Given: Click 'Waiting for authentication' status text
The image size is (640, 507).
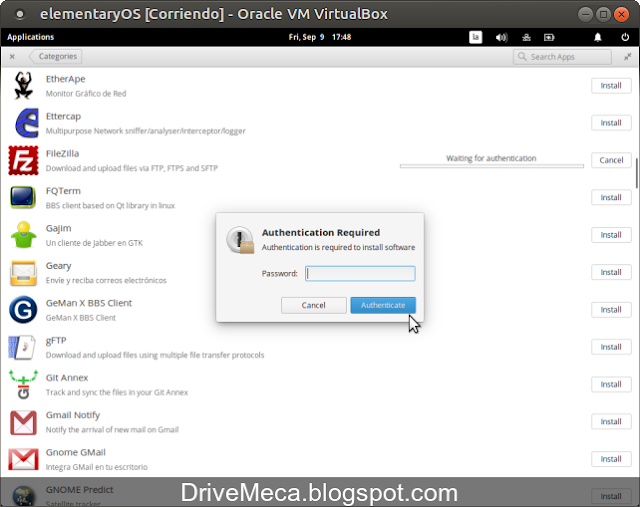Looking at the screenshot, I should click(x=491, y=158).
